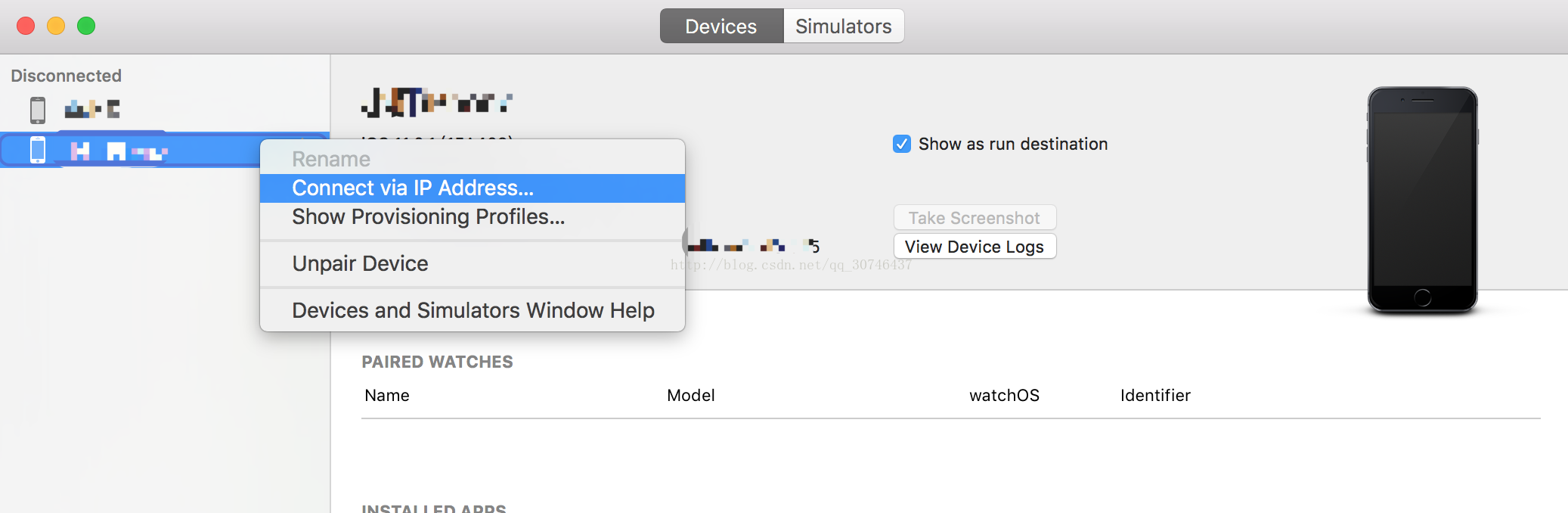1568x513 pixels.
Task: Close the window with the red button
Action: [26, 26]
